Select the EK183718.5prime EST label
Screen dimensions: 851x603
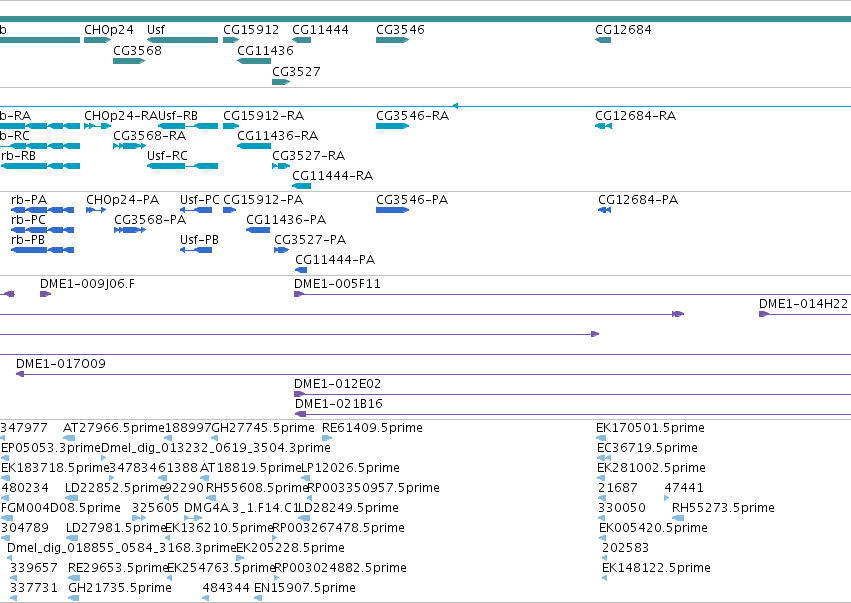(55, 468)
